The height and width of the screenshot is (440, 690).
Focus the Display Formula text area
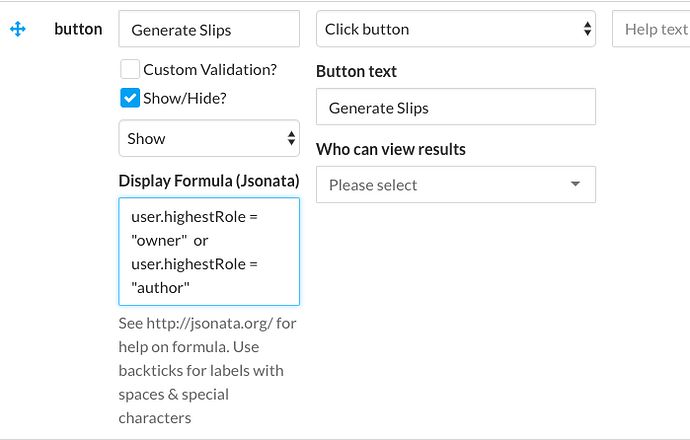(208, 251)
